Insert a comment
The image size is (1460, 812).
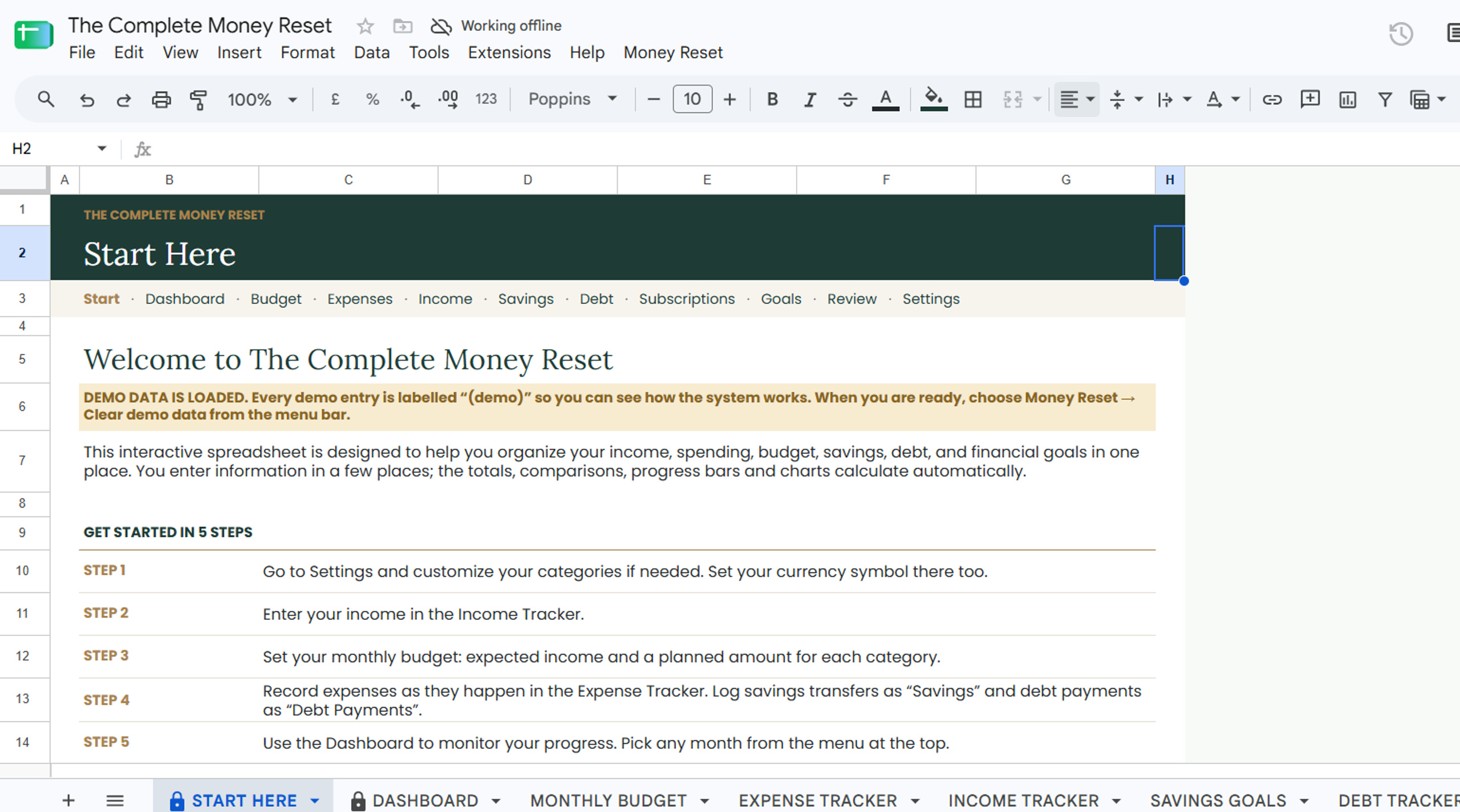click(x=1310, y=99)
